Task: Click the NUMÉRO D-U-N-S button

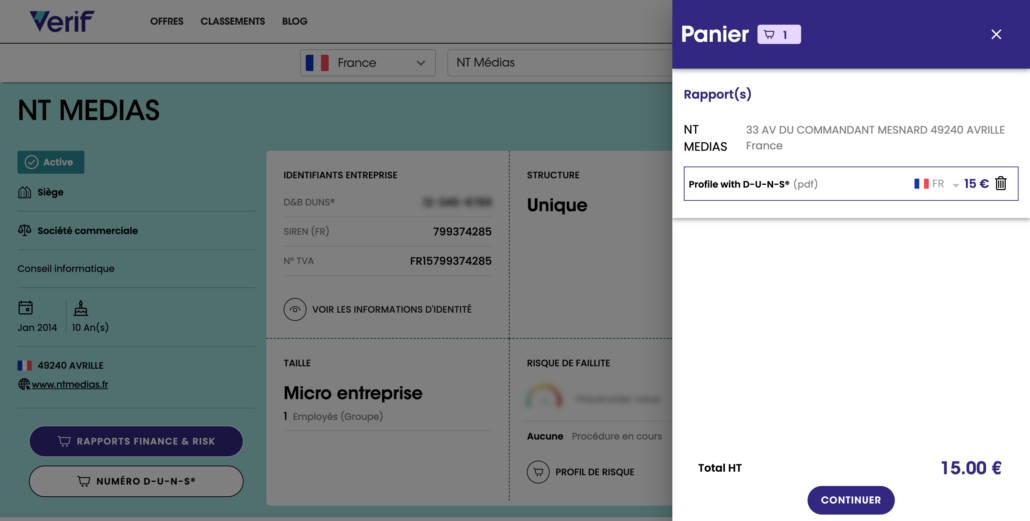Action: [x=136, y=481]
